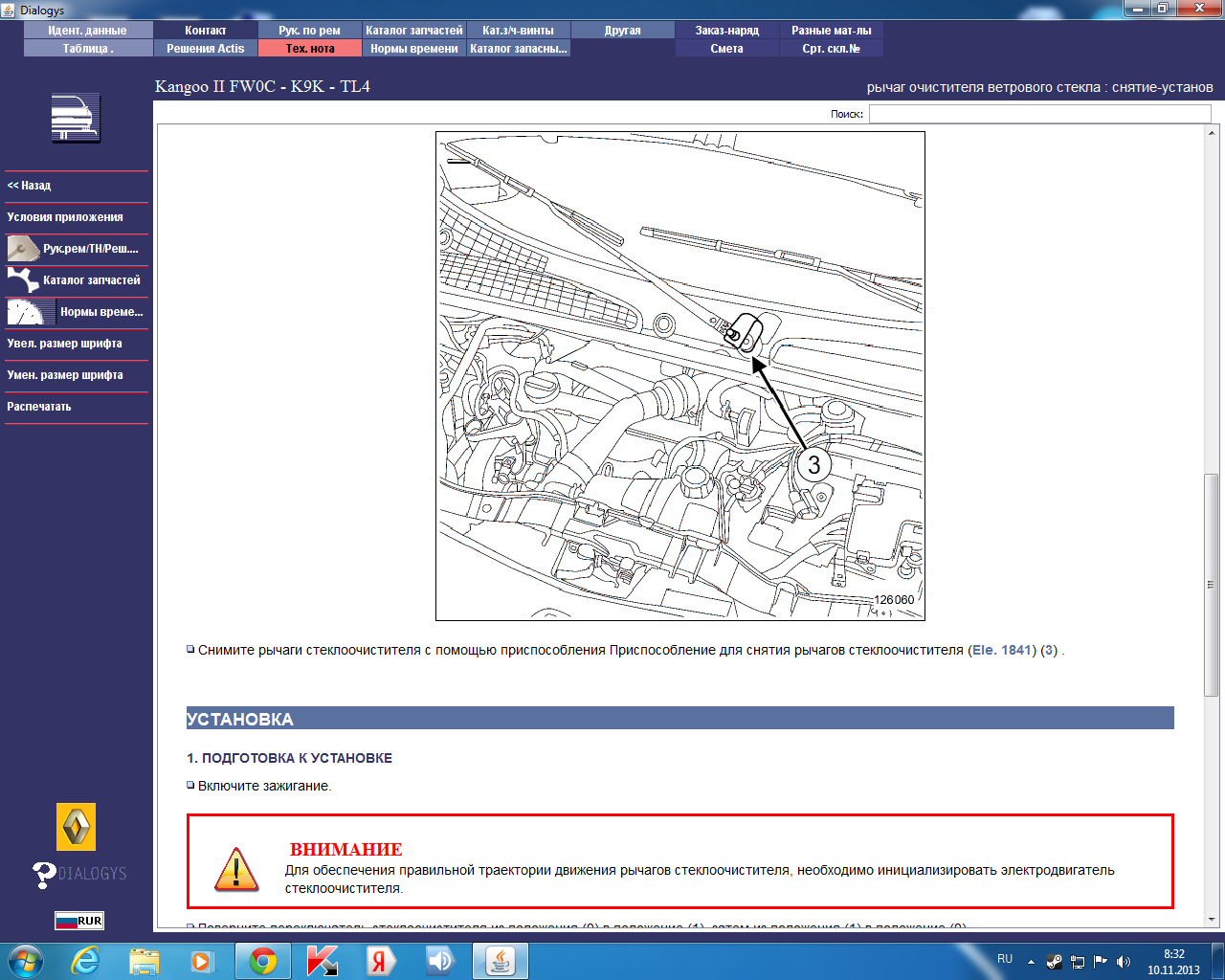Decrease font size with Умен. размер шрифта
The width and height of the screenshot is (1225, 980).
(x=77, y=375)
